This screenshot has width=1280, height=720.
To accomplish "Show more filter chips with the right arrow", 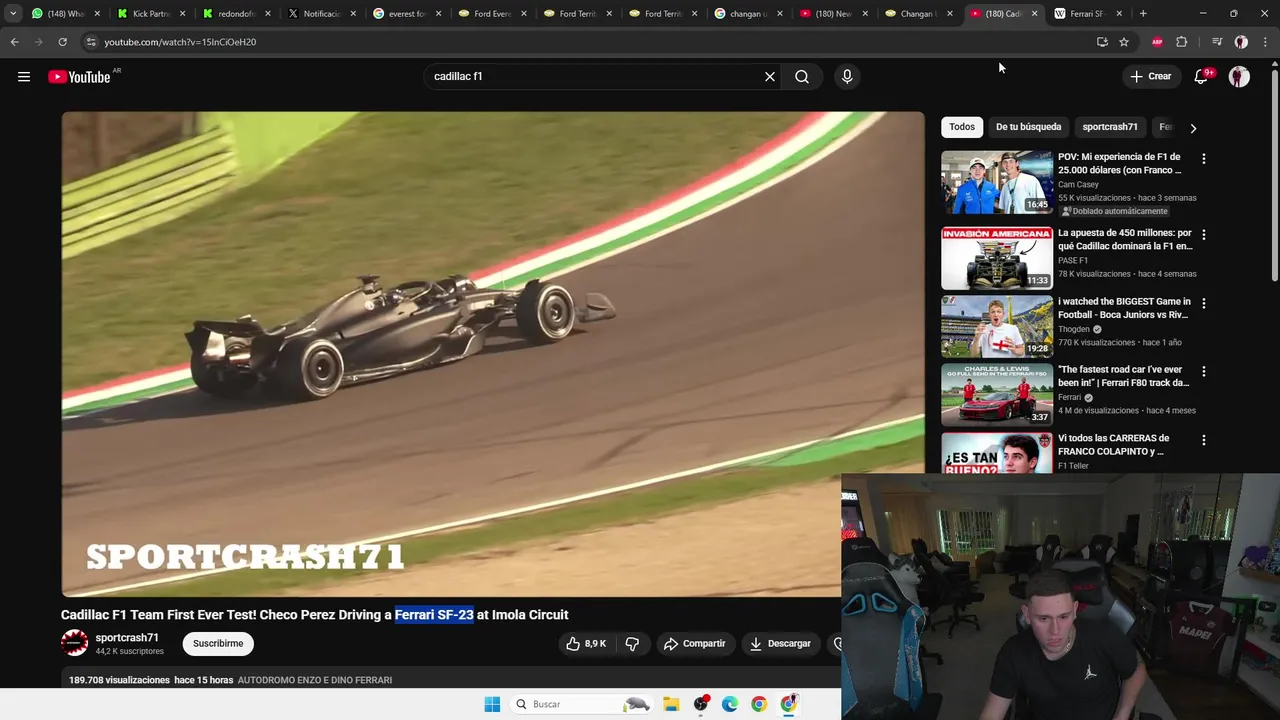I will point(1193,128).
